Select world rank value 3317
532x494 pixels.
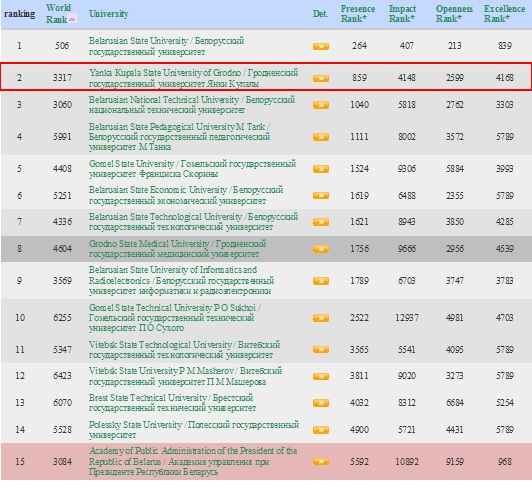(x=62, y=78)
